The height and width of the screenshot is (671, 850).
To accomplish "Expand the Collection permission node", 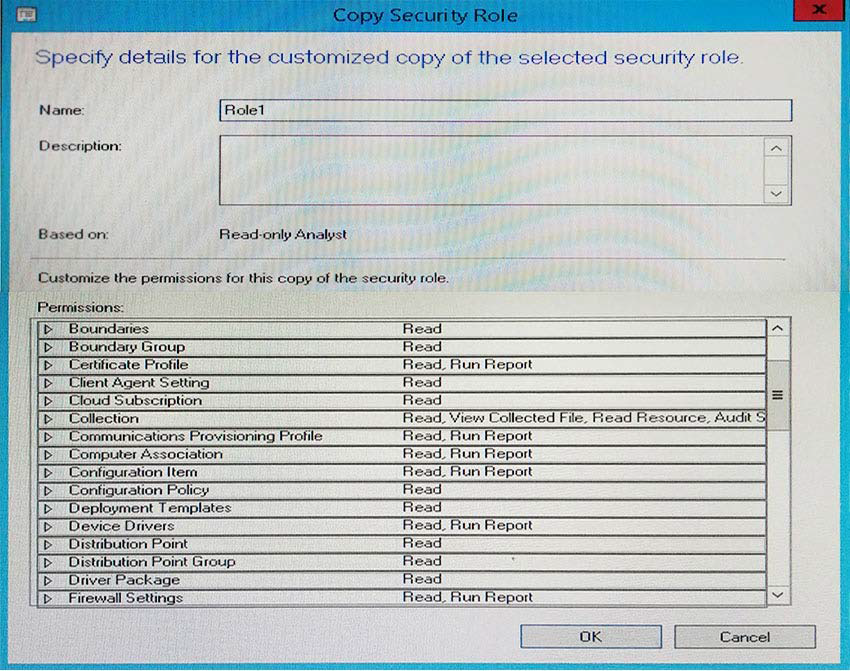I will tap(48, 419).
